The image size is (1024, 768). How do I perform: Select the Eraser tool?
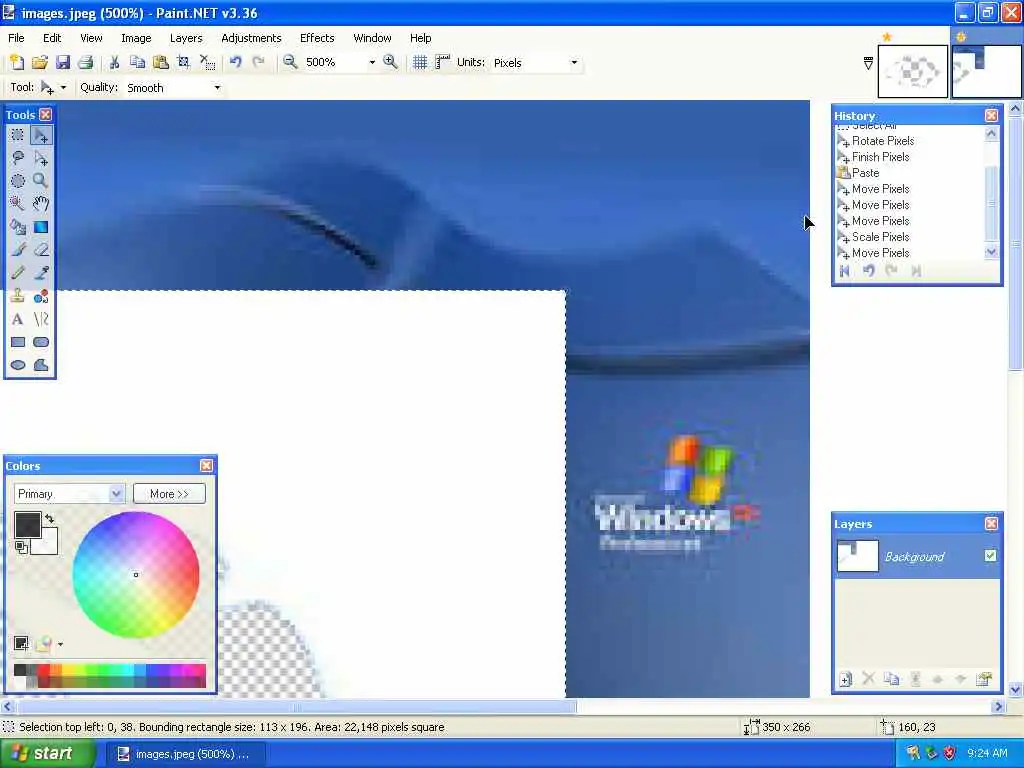40,249
